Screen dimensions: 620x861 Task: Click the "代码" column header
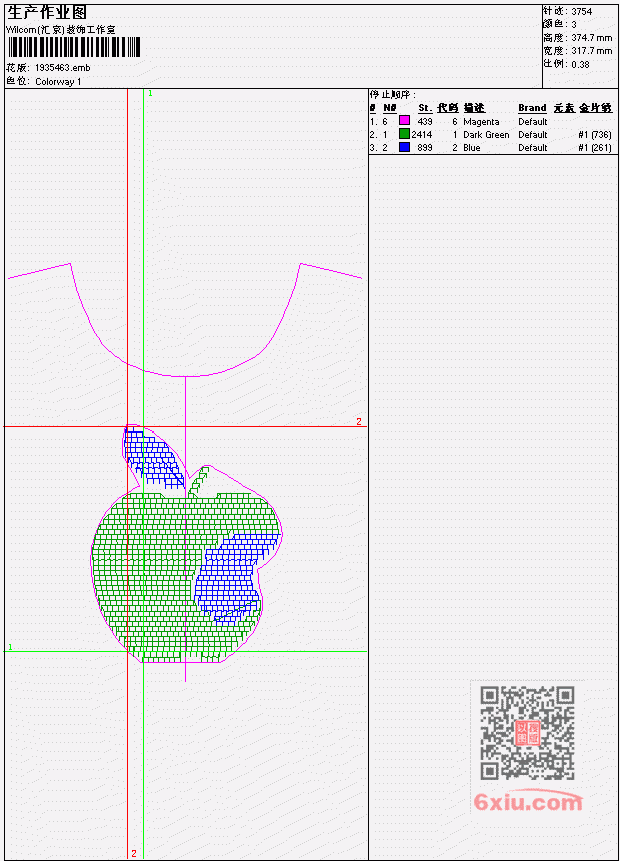448,108
